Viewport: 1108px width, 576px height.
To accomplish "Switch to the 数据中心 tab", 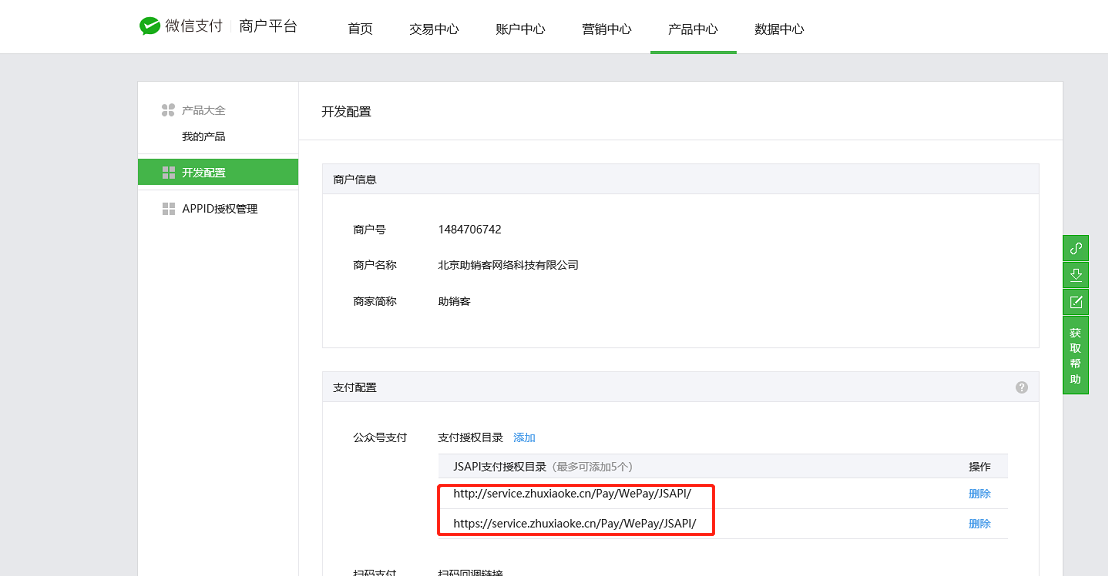I will pyautogui.click(x=777, y=29).
